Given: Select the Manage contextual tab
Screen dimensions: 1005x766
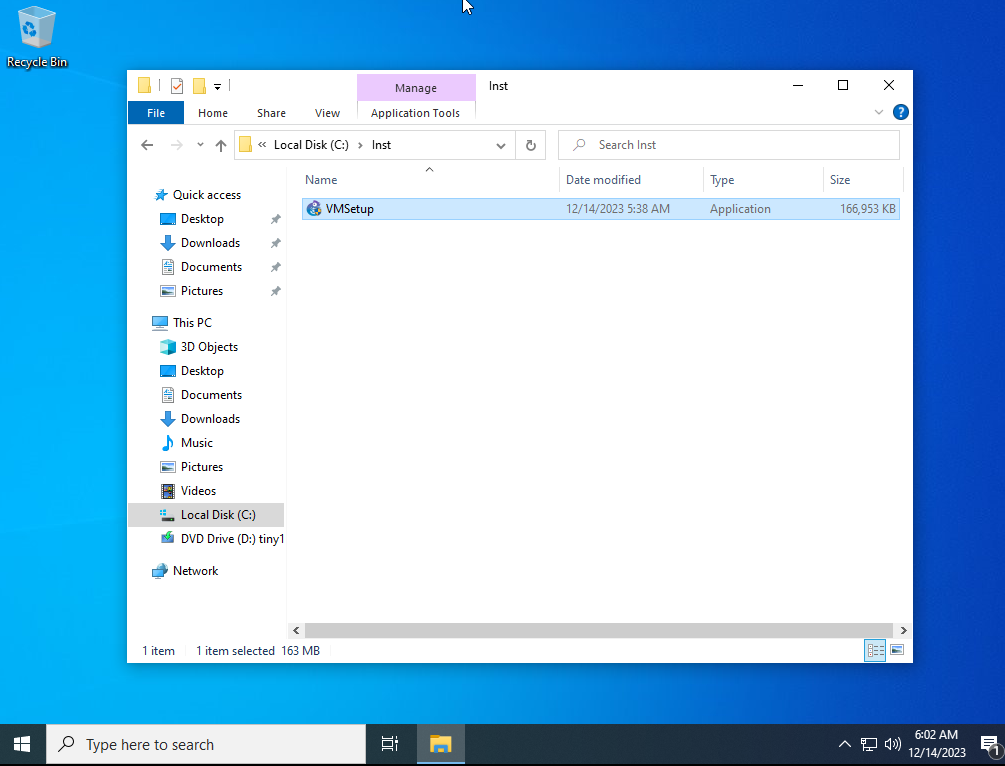Looking at the screenshot, I should tap(416, 88).
